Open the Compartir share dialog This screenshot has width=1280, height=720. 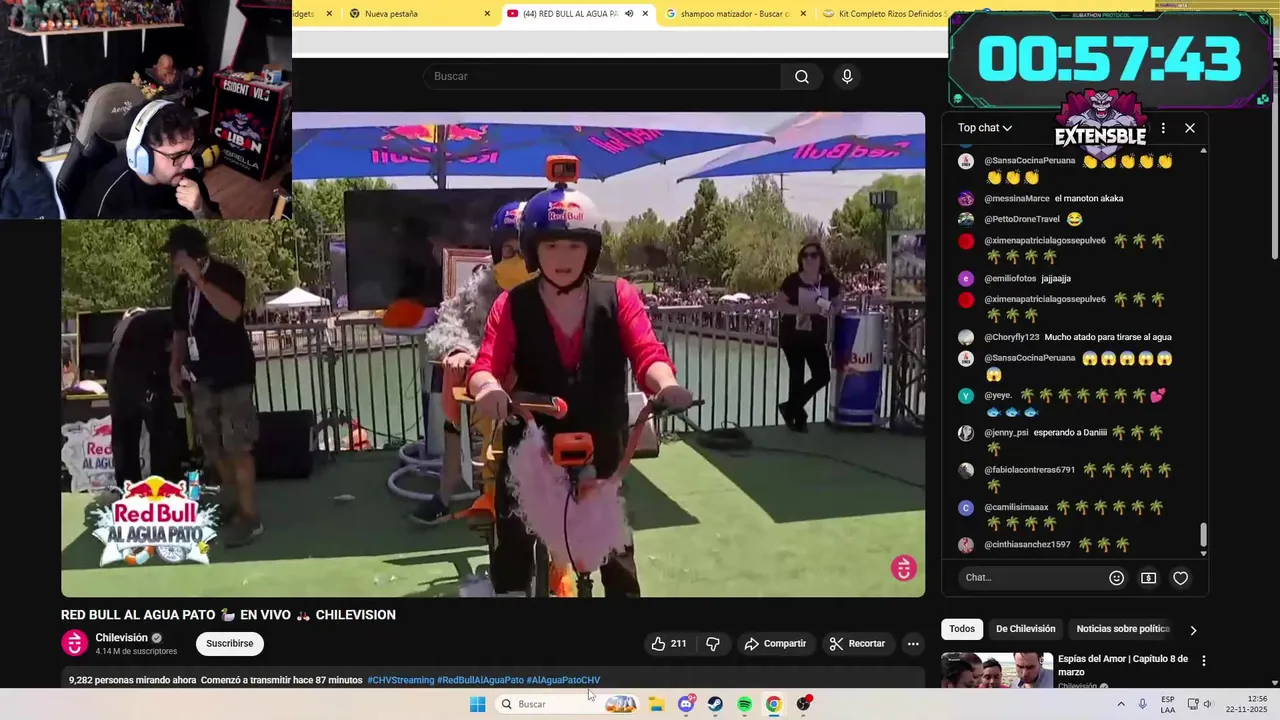775,644
